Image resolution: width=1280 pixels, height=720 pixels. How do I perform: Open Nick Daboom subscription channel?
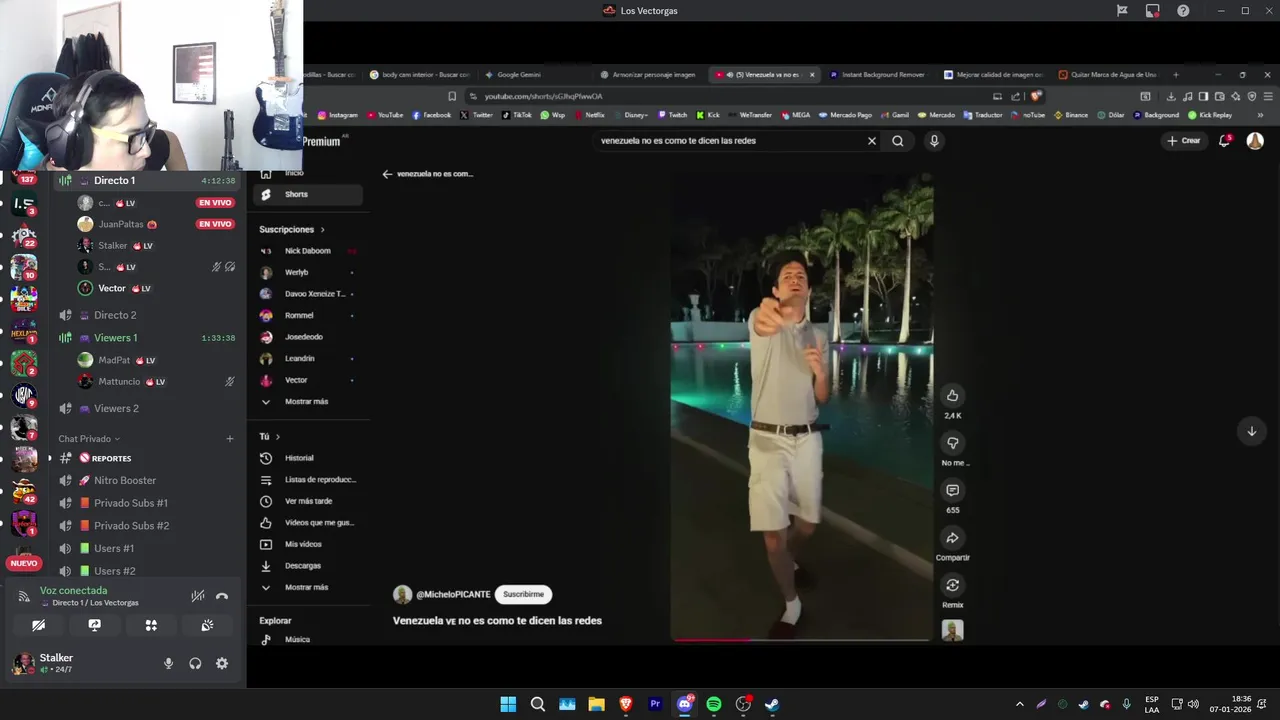coord(307,251)
